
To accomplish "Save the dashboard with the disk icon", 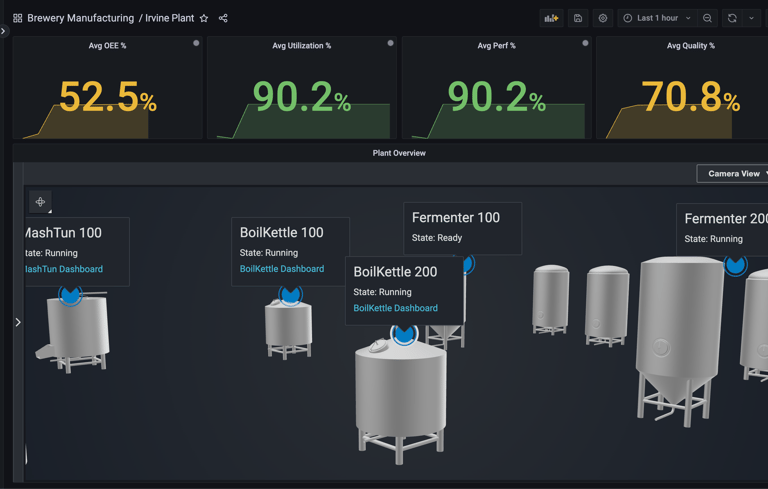I will point(578,18).
